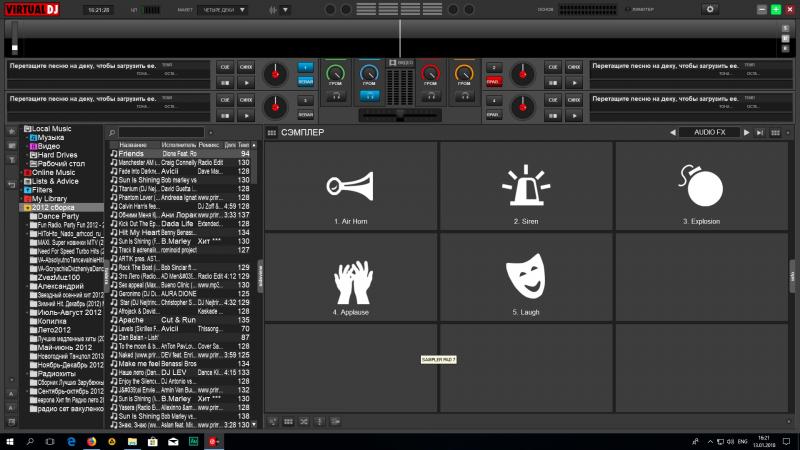The image size is (800, 450).
Task: Sort by Название column header
Action: (133, 145)
